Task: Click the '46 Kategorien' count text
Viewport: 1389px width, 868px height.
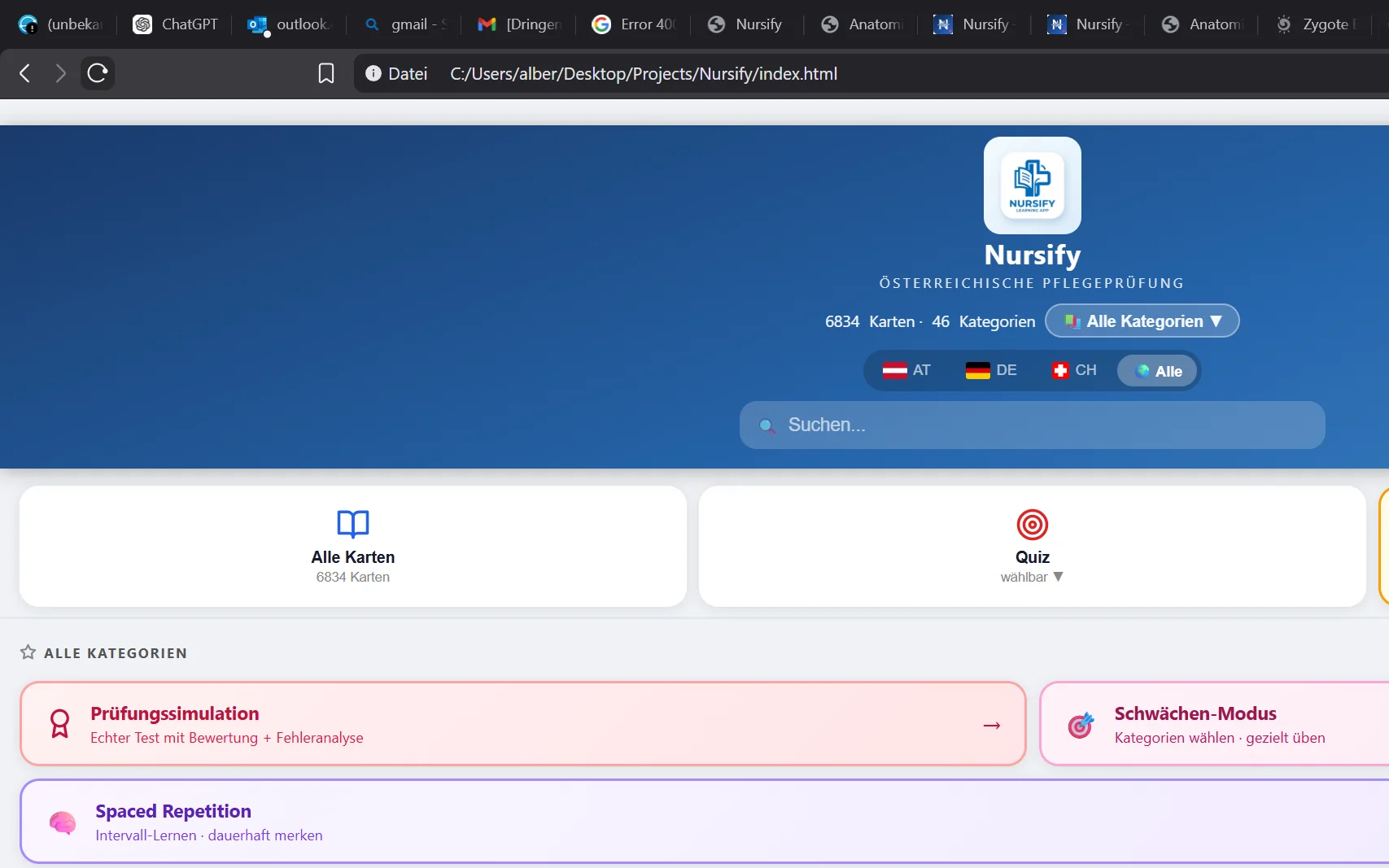Action: pyautogui.click(x=984, y=321)
